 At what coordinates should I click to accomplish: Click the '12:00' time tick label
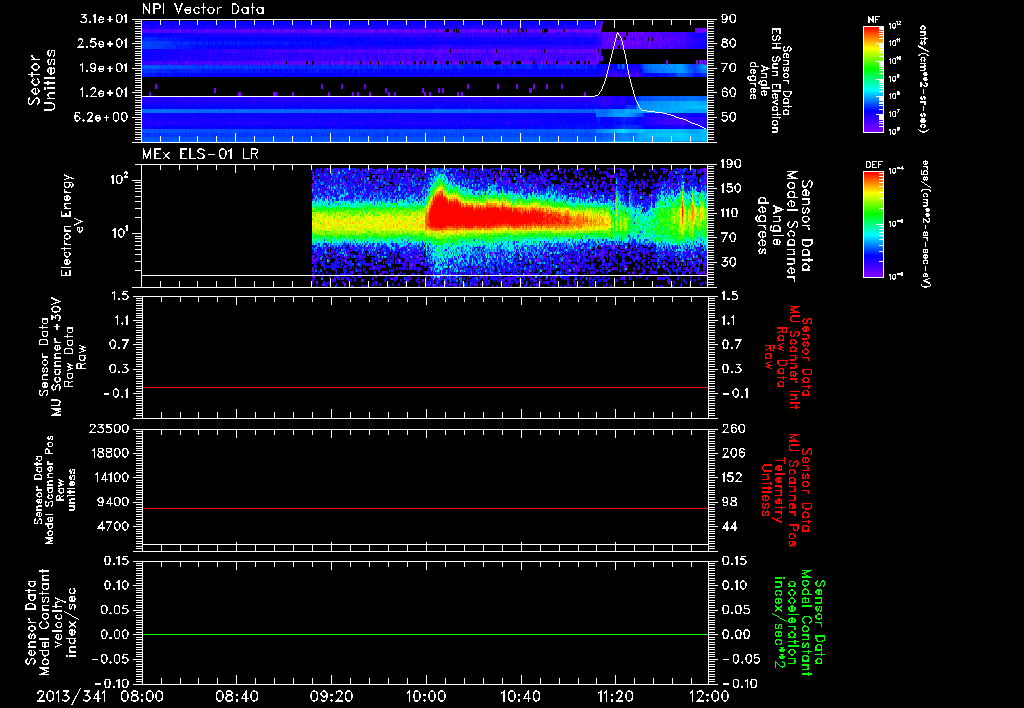point(709,696)
